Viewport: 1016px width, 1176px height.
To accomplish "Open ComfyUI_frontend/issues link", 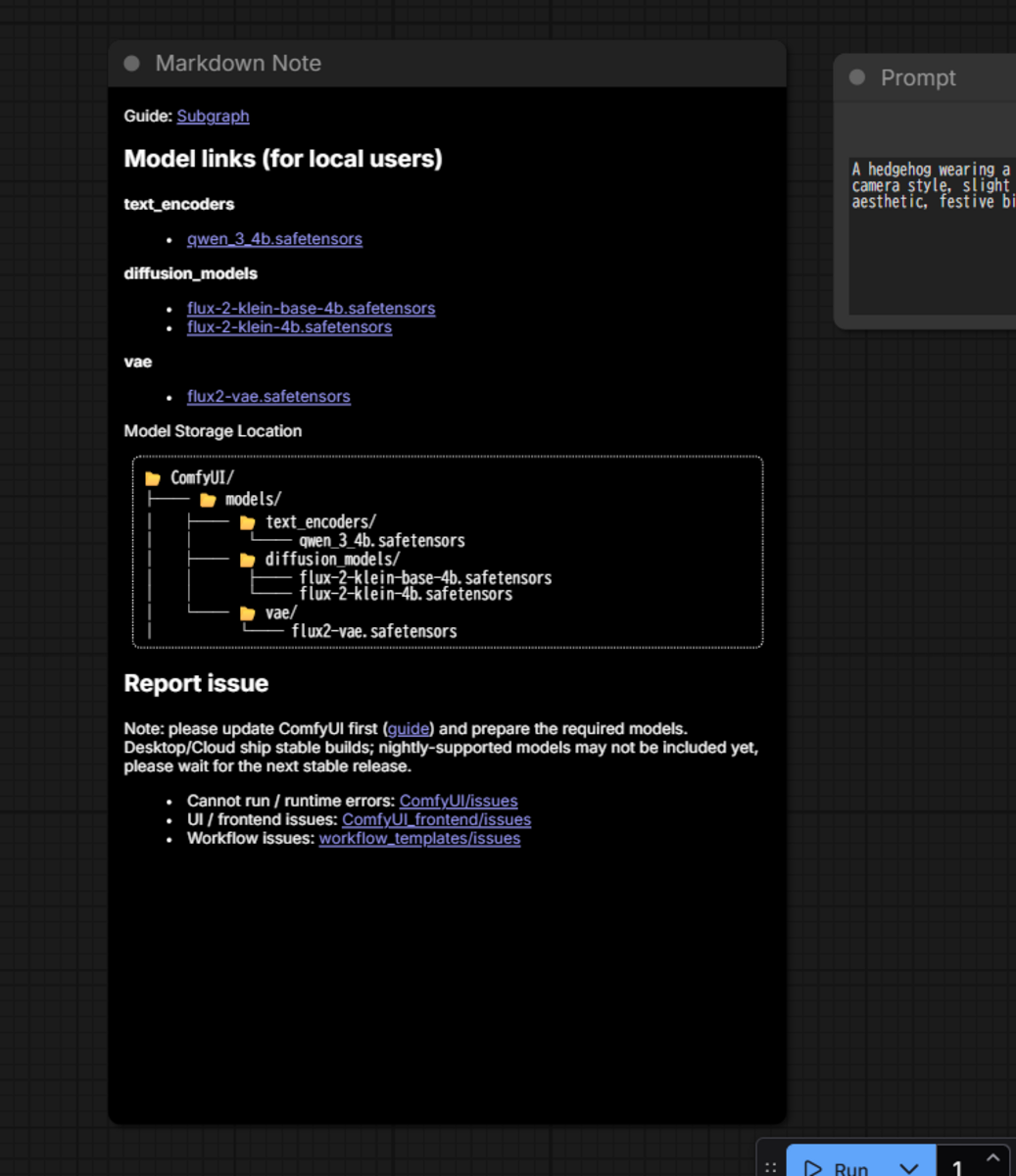I will click(436, 819).
